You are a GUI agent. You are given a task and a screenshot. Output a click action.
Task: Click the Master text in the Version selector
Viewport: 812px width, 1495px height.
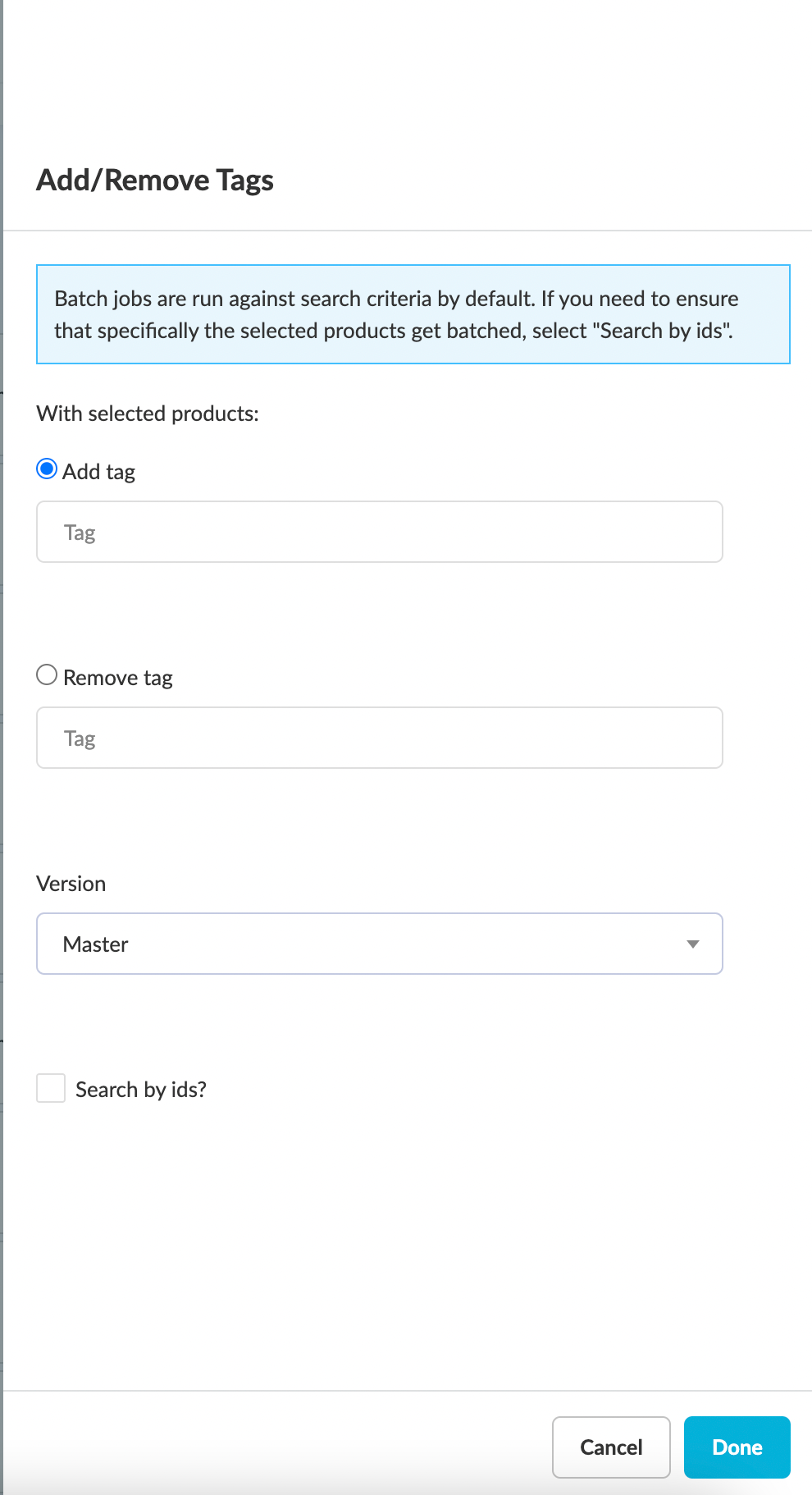(95, 944)
